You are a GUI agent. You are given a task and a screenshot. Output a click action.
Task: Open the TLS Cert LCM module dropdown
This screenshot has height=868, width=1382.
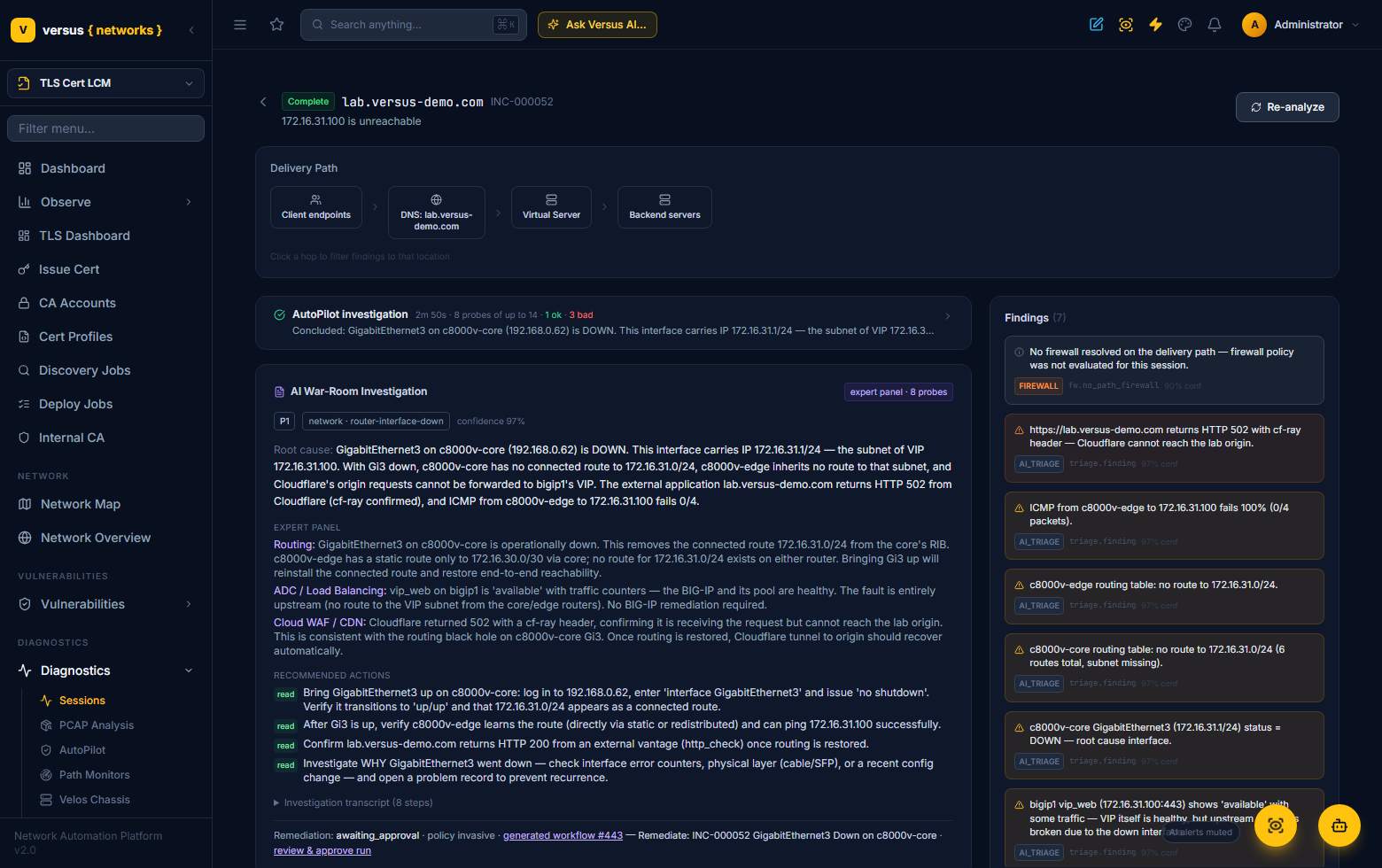[x=105, y=83]
